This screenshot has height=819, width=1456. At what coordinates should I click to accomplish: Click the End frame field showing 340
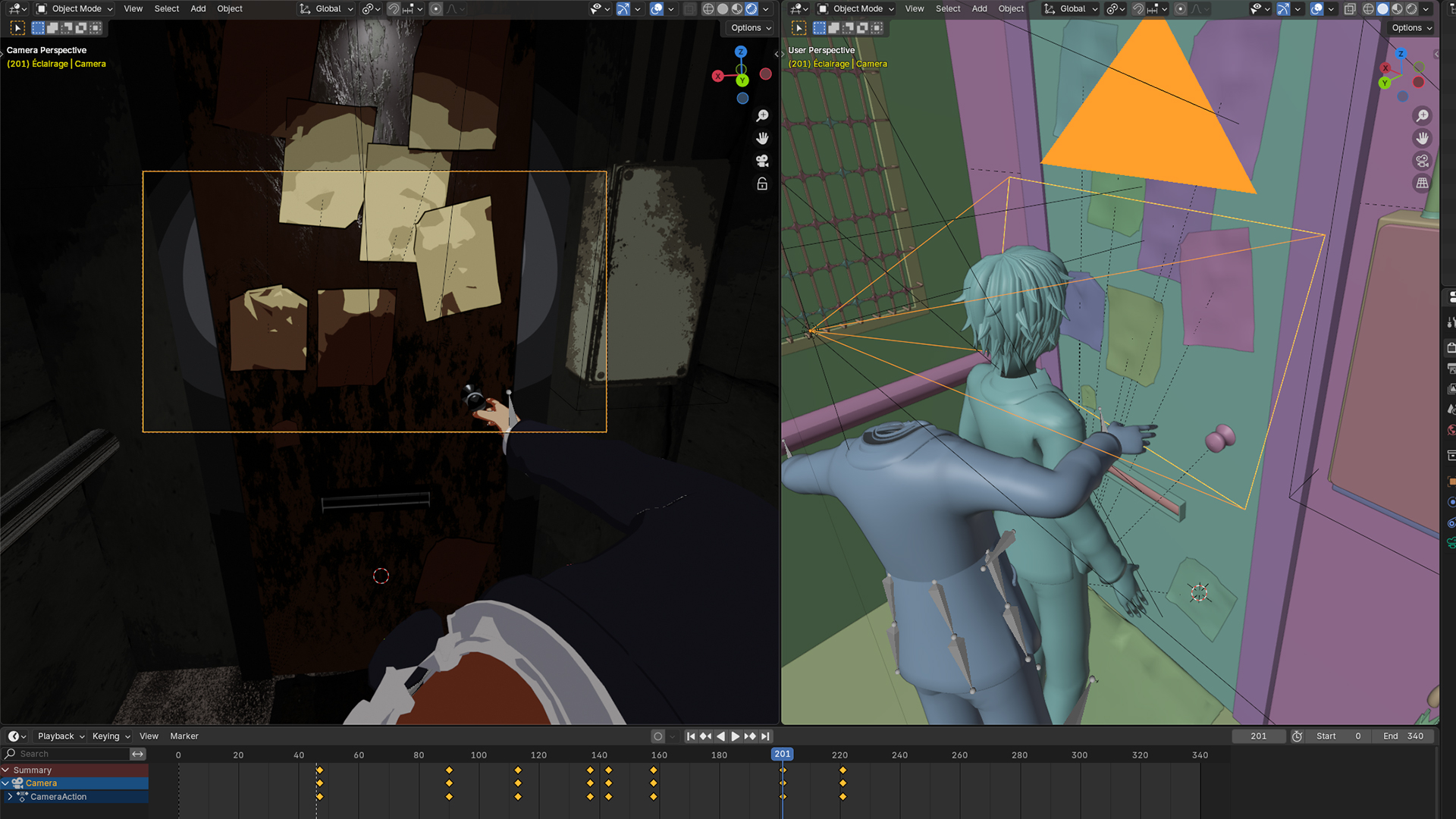coord(1404,736)
